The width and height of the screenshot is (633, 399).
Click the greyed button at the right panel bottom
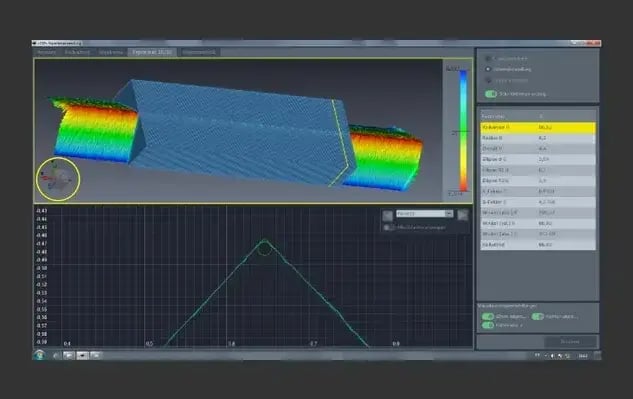pyautogui.click(x=570, y=342)
